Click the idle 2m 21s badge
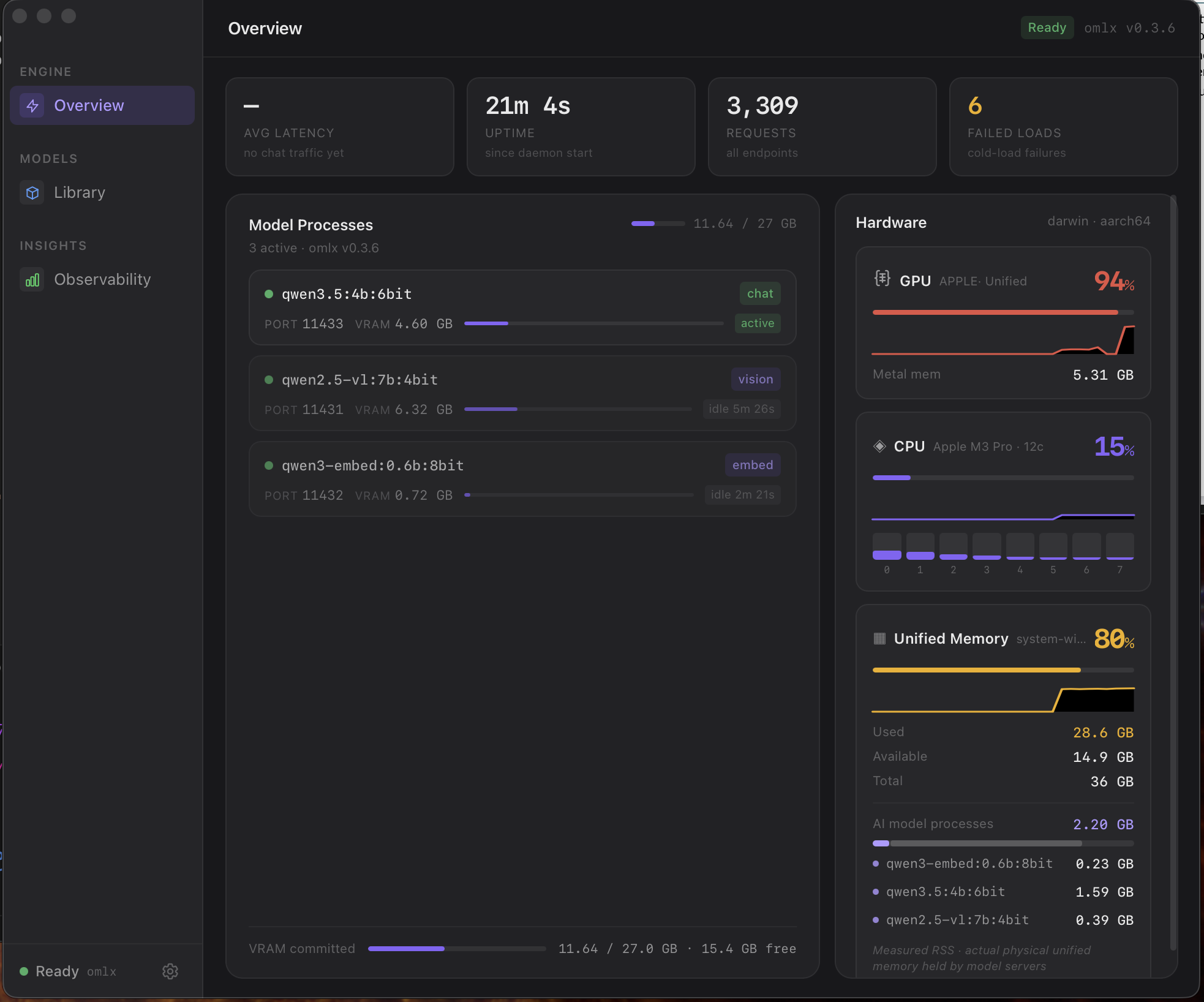This screenshot has height=1002, width=1204. pyautogui.click(x=742, y=494)
